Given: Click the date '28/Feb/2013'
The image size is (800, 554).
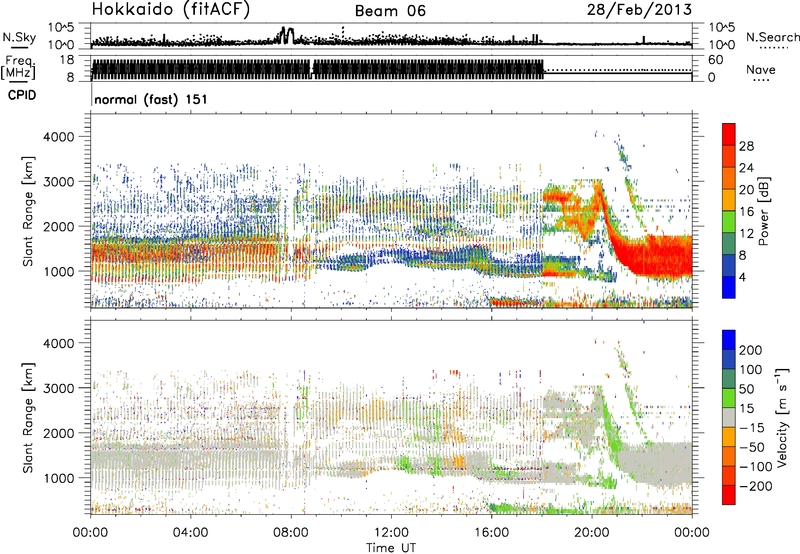Looking at the screenshot, I should click(x=639, y=9).
